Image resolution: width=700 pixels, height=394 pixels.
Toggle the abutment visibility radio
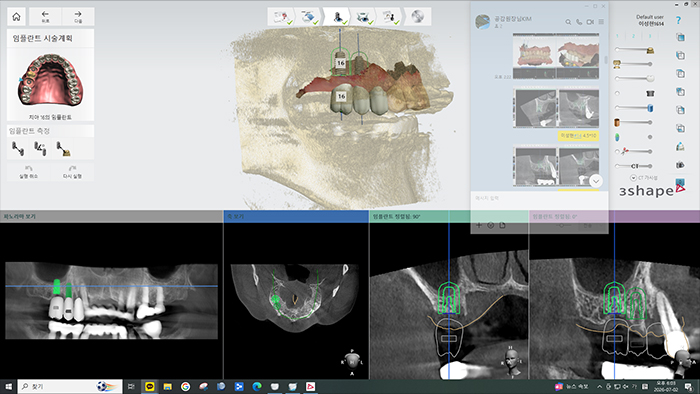(x=617, y=93)
